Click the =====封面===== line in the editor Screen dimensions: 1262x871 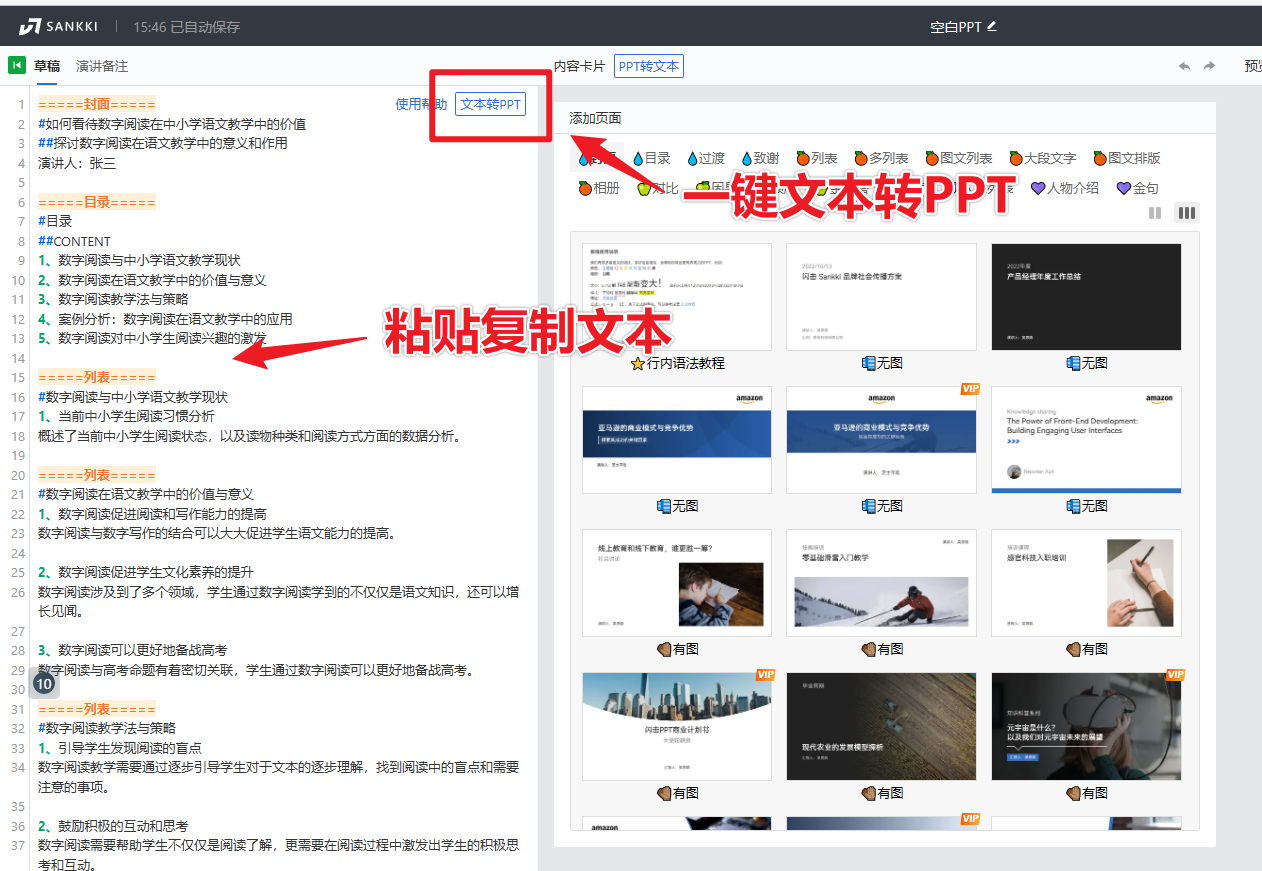pos(97,104)
